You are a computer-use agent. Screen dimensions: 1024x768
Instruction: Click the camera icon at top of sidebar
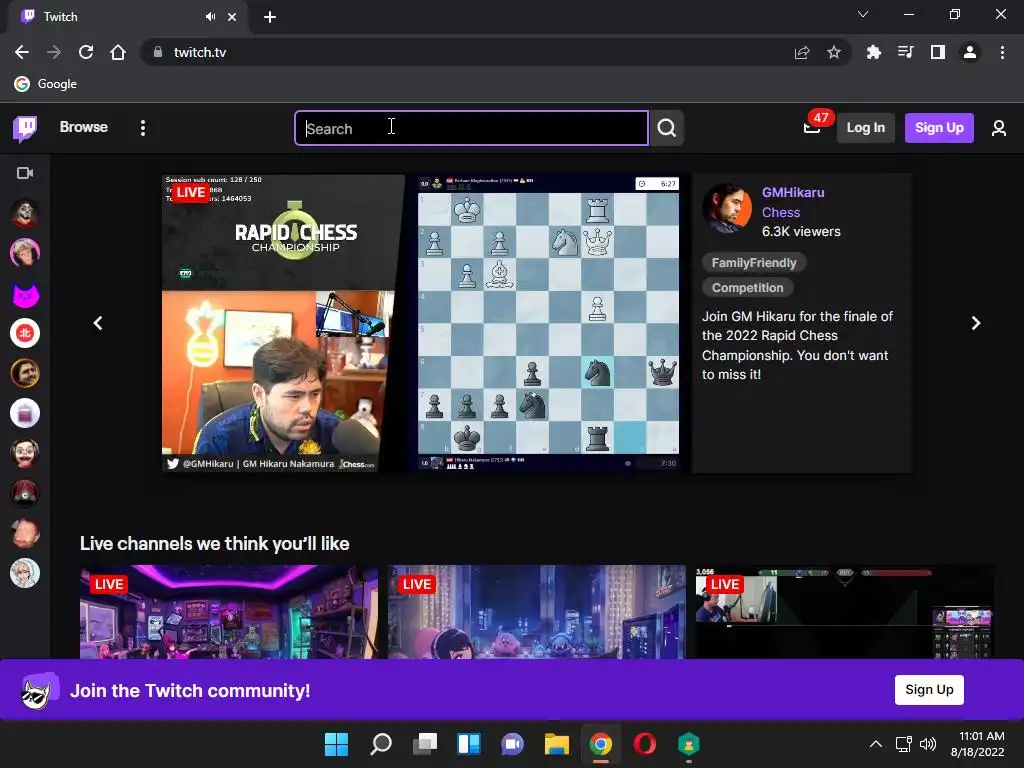25,173
